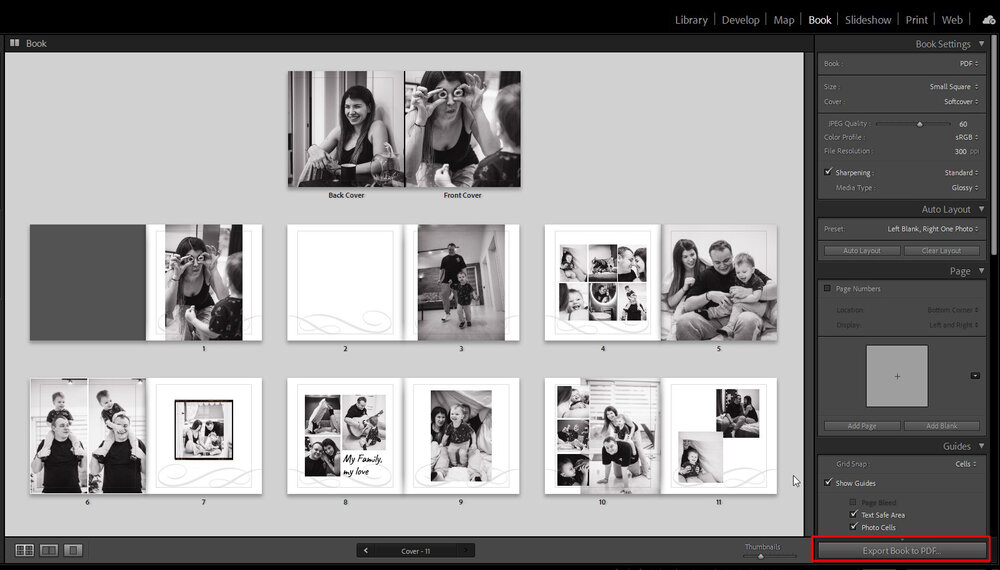Open the Library module
The image size is (1000, 570).
(x=691, y=20)
